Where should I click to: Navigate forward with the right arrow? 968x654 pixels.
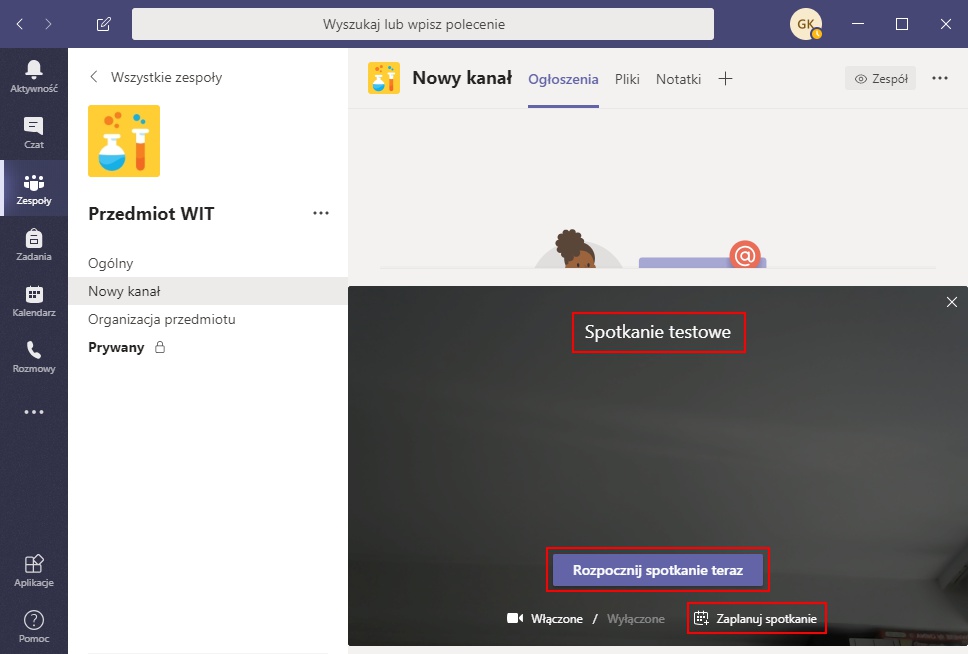[x=48, y=24]
